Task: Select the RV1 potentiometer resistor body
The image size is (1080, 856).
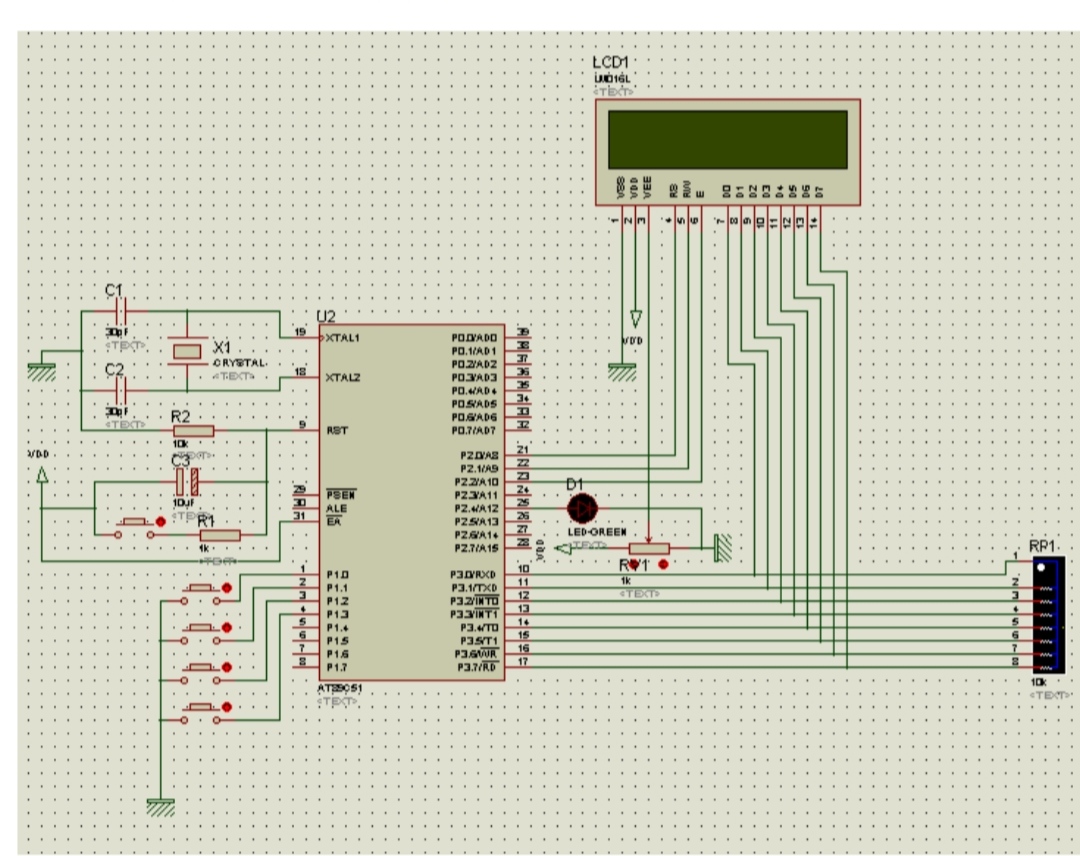Action: pos(649,548)
